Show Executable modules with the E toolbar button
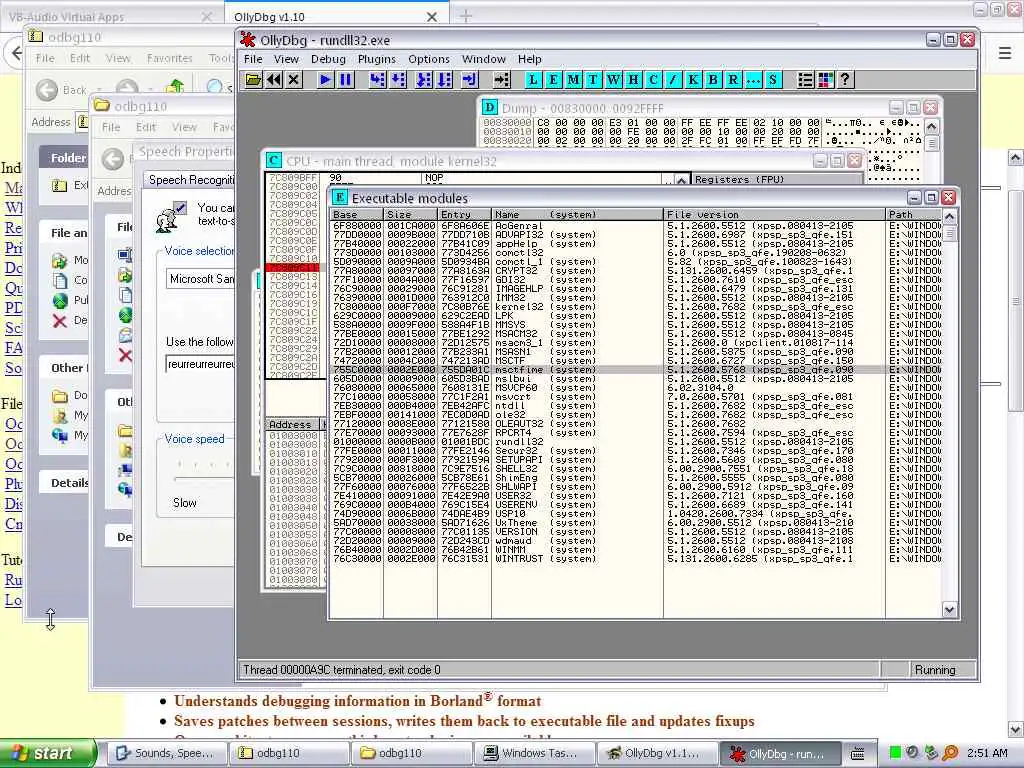Viewport: 1024px width, 768px height. click(x=553, y=80)
